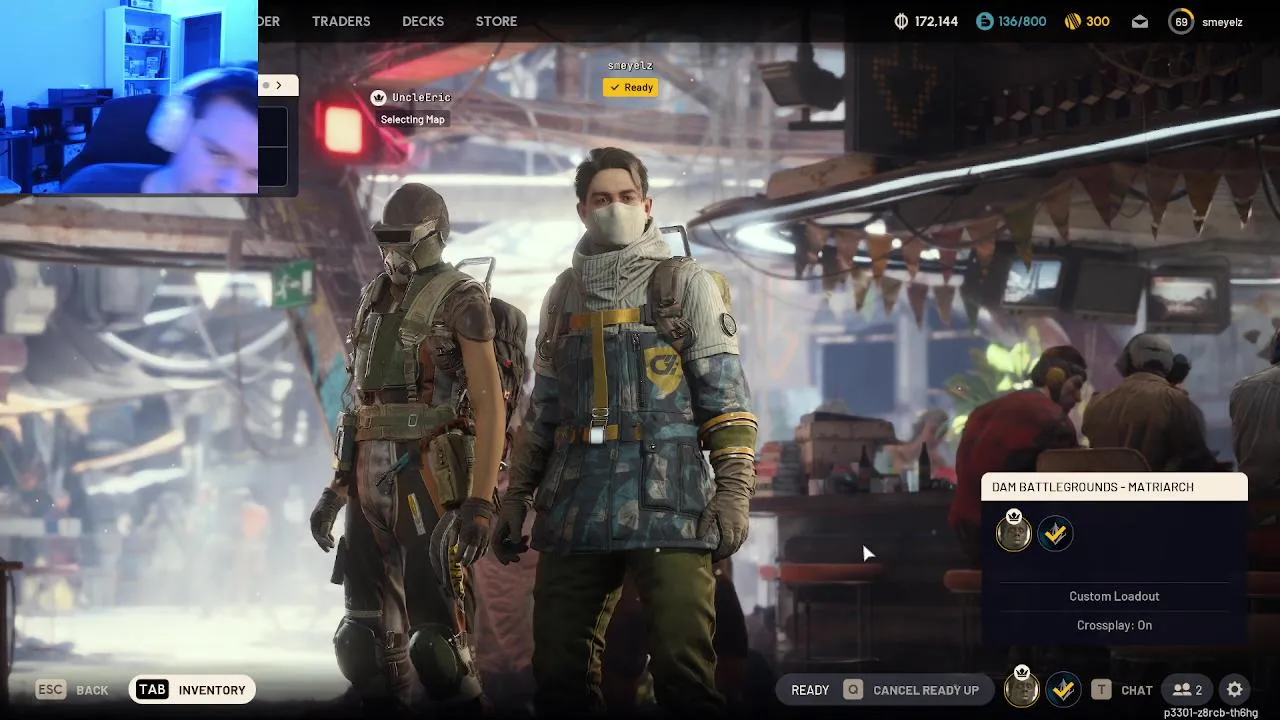Select smeyelz name above the character
This screenshot has width=1280, height=720.
tap(630, 66)
